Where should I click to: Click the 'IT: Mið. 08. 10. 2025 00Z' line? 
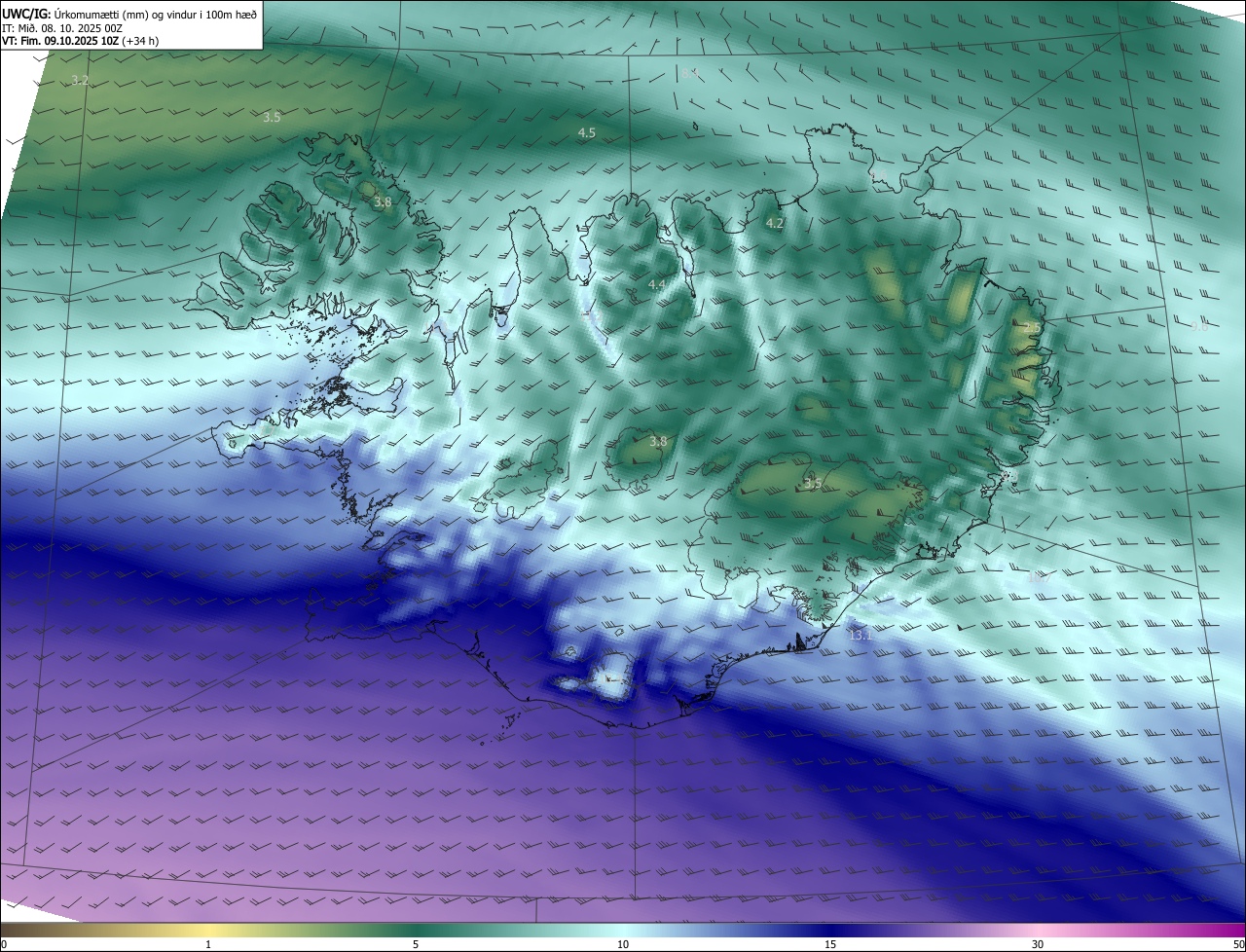coord(61,28)
